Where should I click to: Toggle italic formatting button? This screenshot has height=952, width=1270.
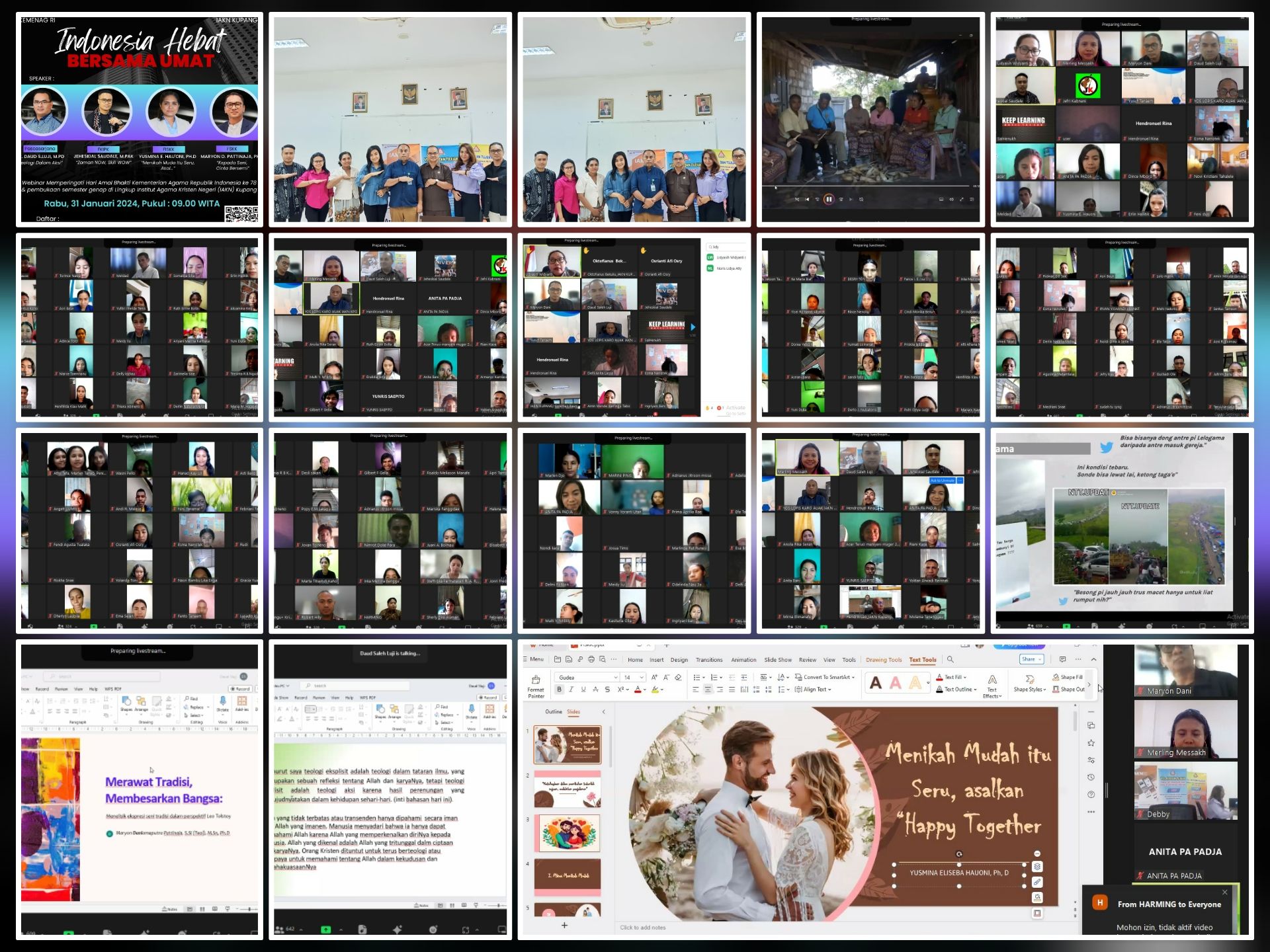coord(571,690)
